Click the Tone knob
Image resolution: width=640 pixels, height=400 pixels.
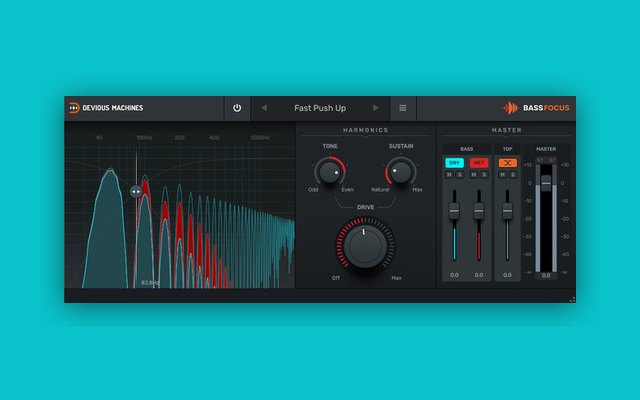pyautogui.click(x=330, y=172)
